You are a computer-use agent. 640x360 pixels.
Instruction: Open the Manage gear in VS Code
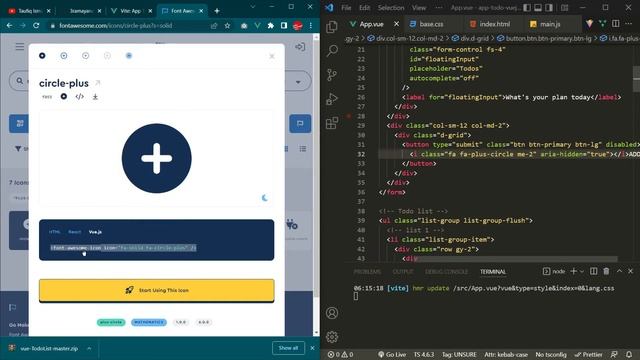click(332, 337)
